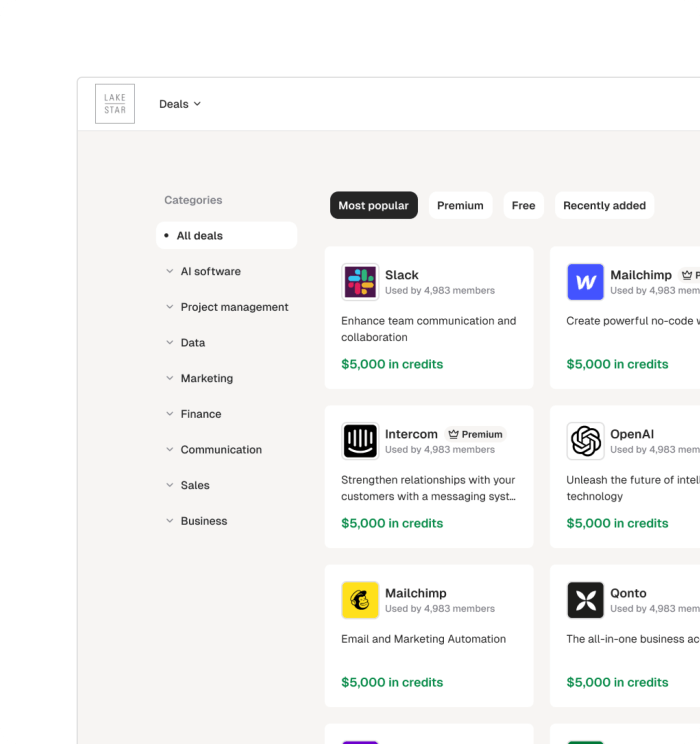Screen dimensions: 700x744
Task: Open the Slack deal title
Action: 402,275
